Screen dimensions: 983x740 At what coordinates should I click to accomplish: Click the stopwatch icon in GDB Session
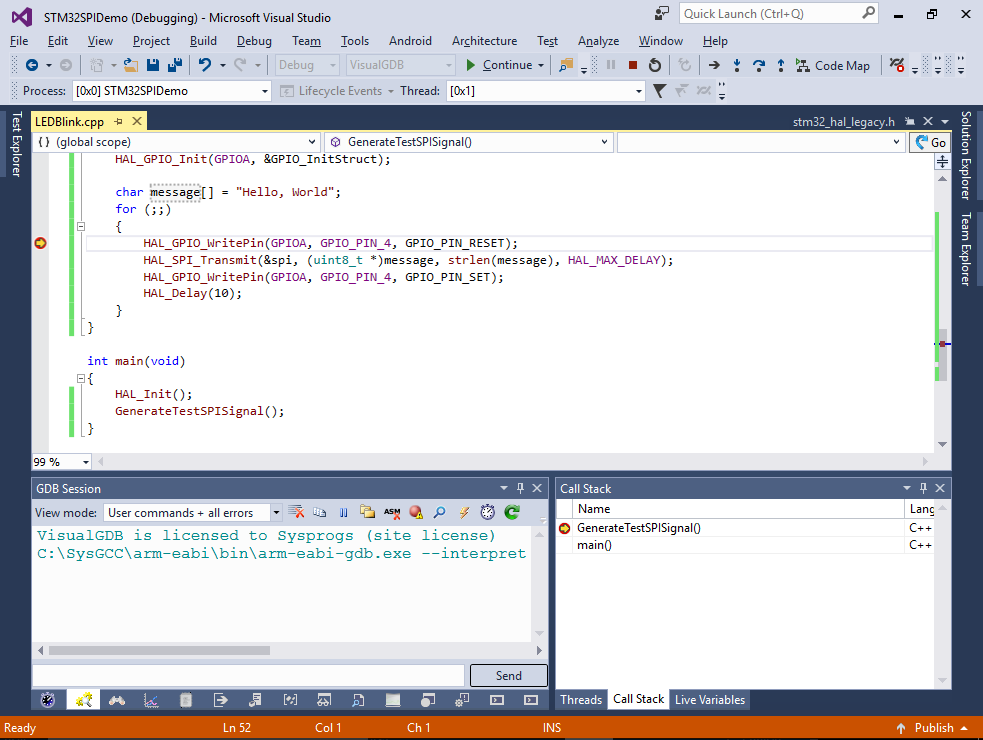[487, 513]
